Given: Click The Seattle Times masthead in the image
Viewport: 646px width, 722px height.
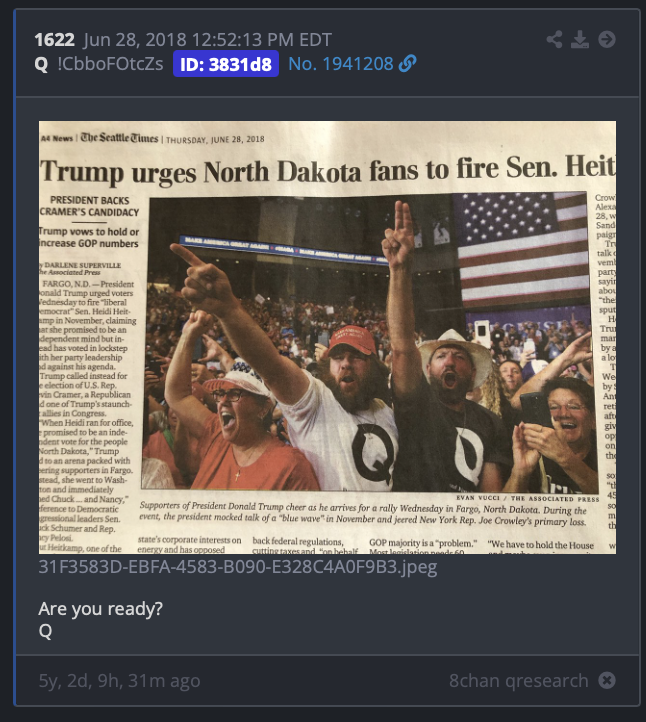Looking at the screenshot, I should (x=119, y=138).
